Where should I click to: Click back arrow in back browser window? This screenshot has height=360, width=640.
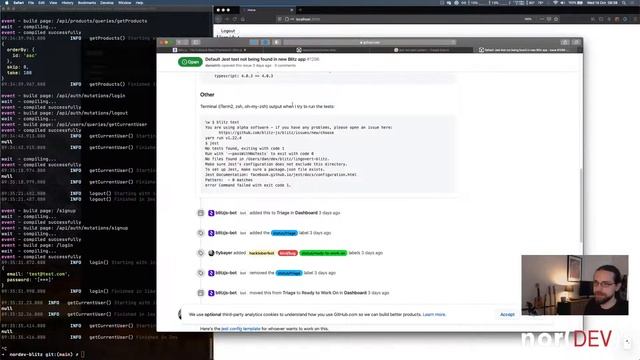click(x=219, y=19)
